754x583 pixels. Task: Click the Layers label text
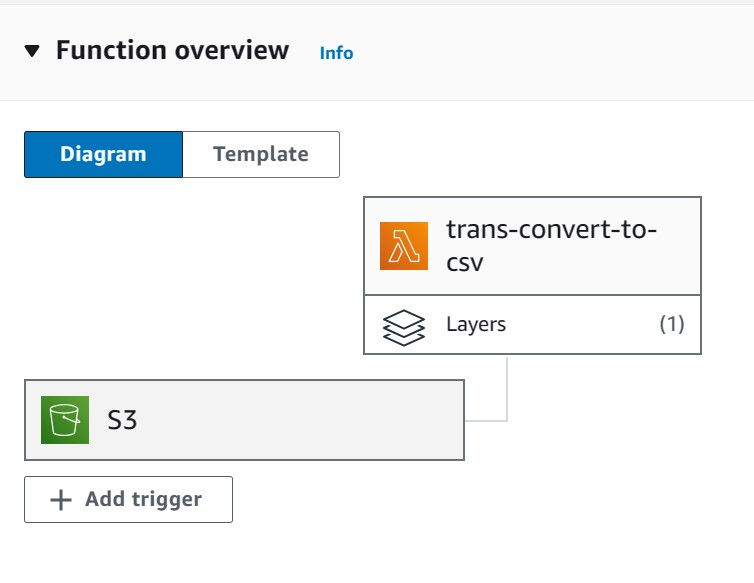coord(476,325)
